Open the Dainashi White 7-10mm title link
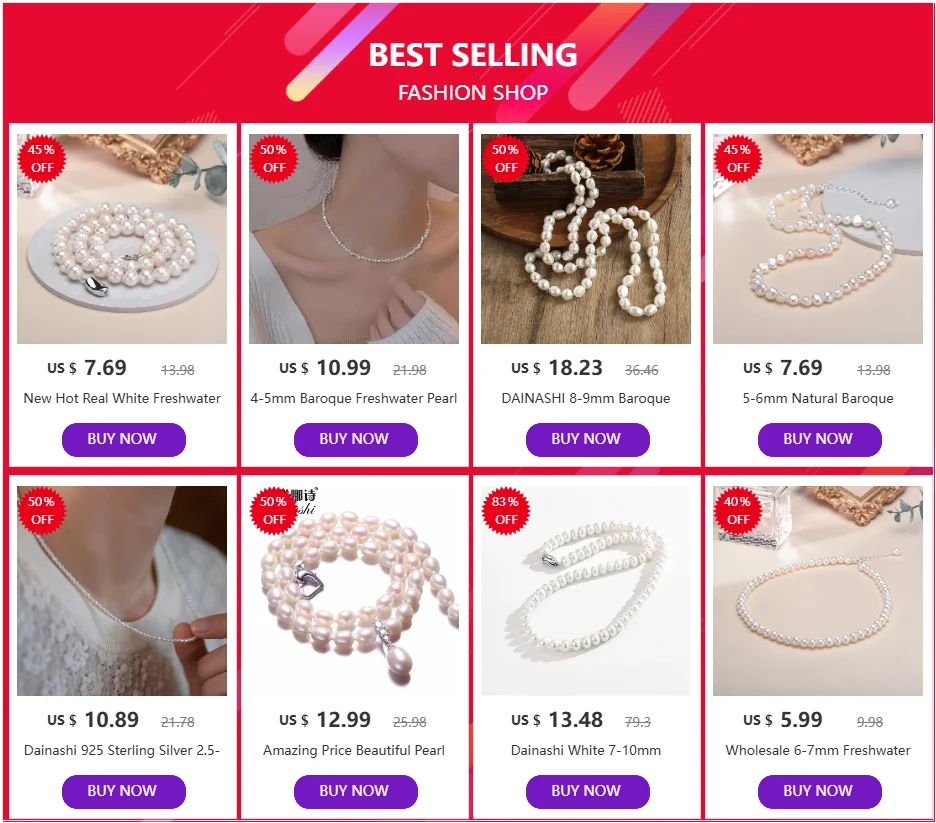936x823 pixels. tap(586, 750)
